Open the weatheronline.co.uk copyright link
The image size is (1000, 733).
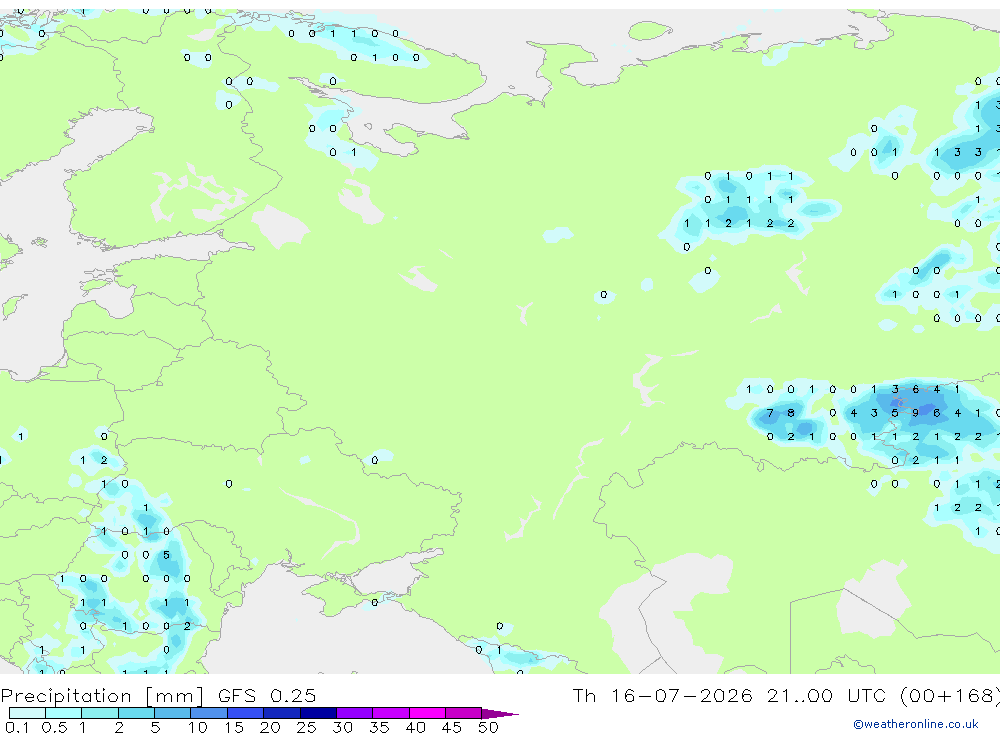pyautogui.click(x=915, y=724)
